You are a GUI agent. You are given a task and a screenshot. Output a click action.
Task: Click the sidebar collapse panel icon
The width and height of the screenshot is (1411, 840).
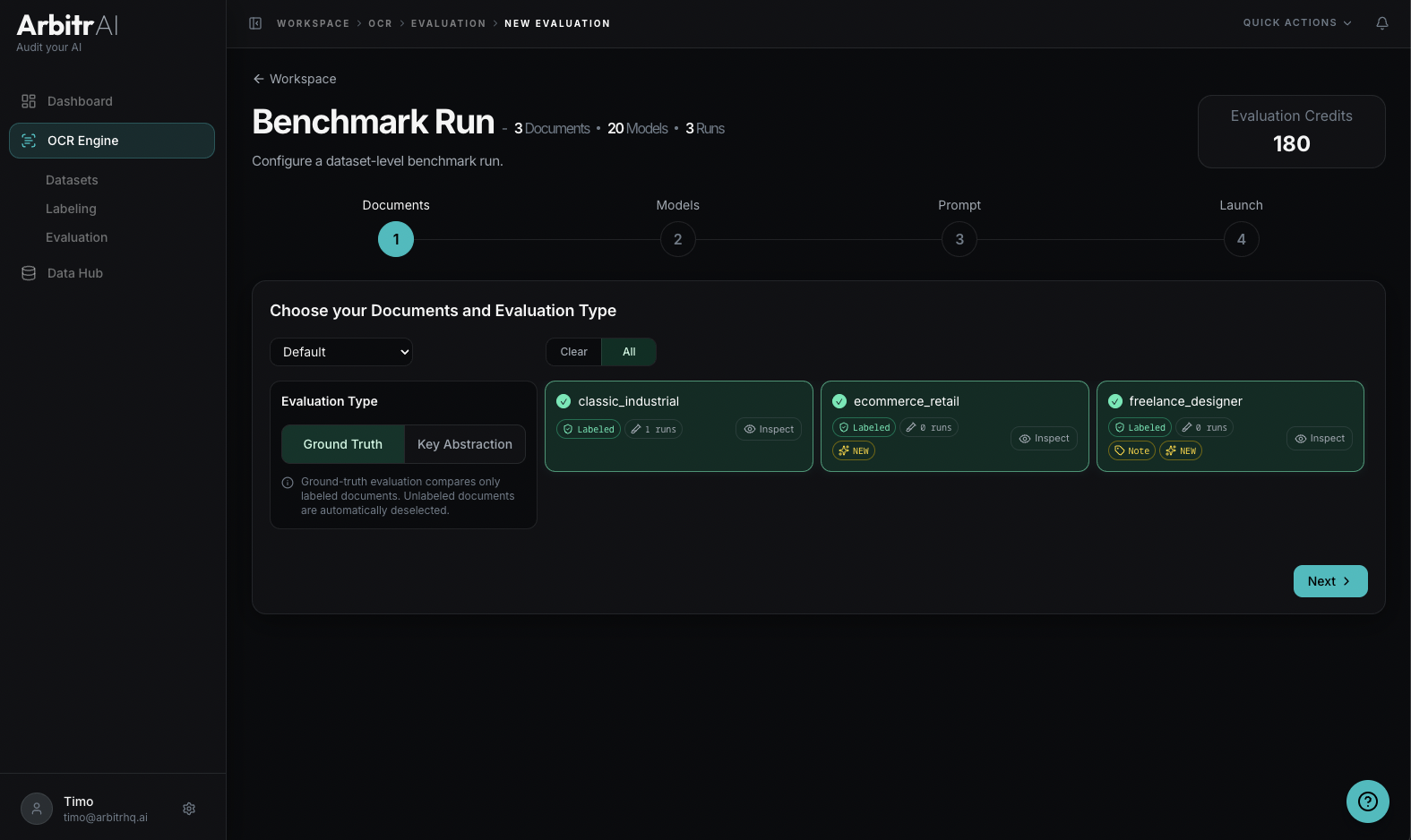pos(255,23)
